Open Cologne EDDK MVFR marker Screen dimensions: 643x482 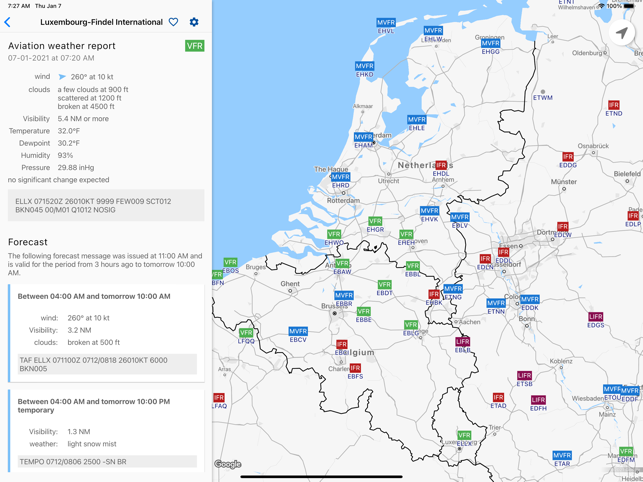coord(530,299)
